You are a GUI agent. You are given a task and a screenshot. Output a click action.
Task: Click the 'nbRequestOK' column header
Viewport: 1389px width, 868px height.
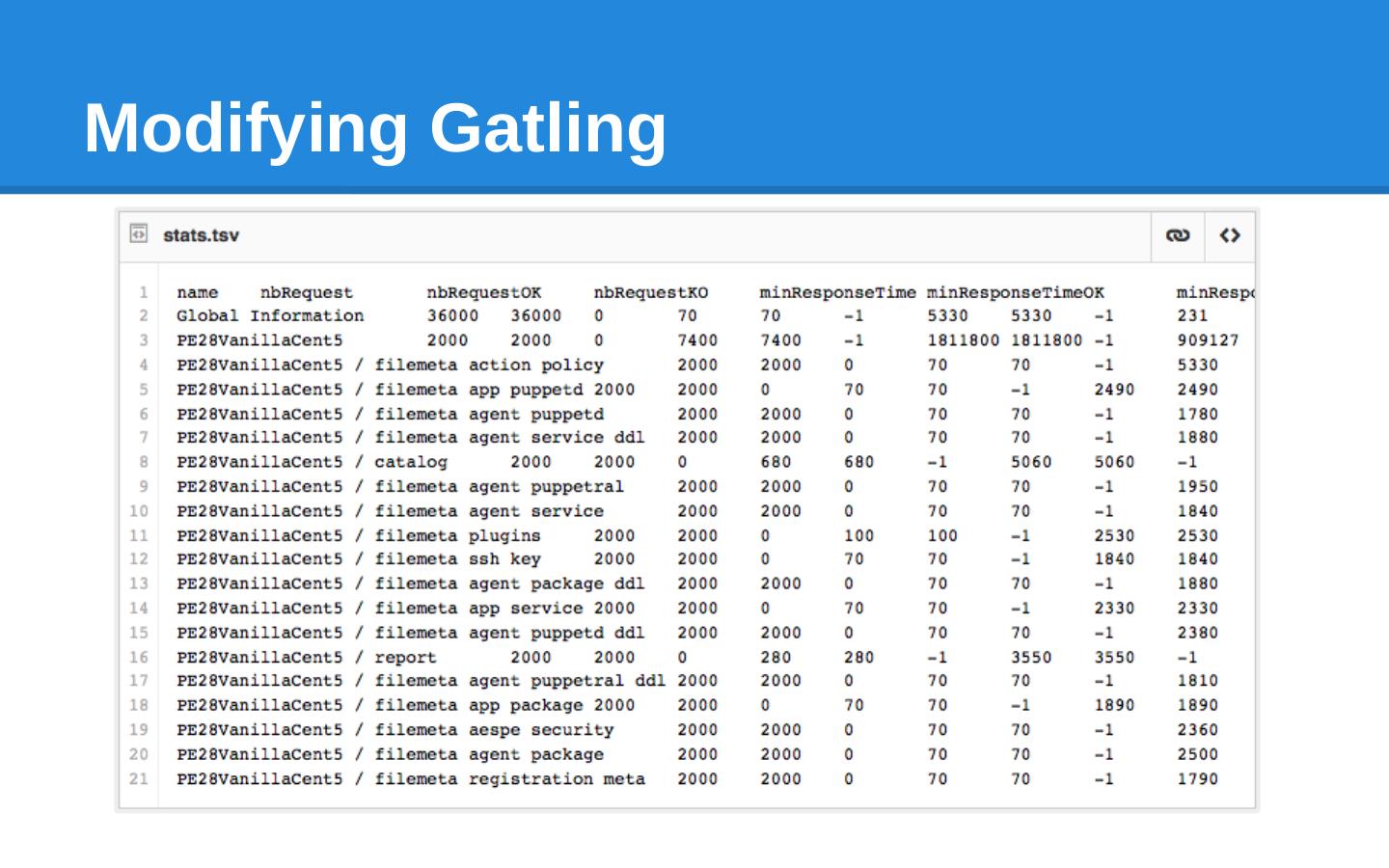[x=484, y=292]
